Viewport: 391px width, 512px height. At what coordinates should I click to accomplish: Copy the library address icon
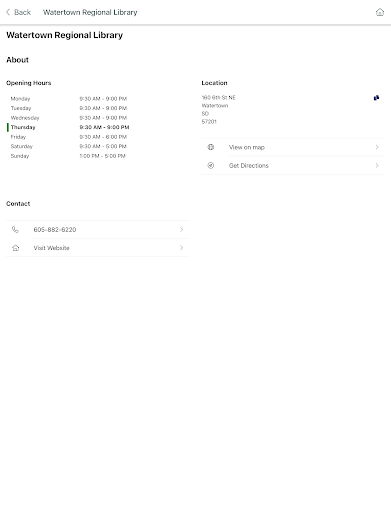tap(376, 98)
